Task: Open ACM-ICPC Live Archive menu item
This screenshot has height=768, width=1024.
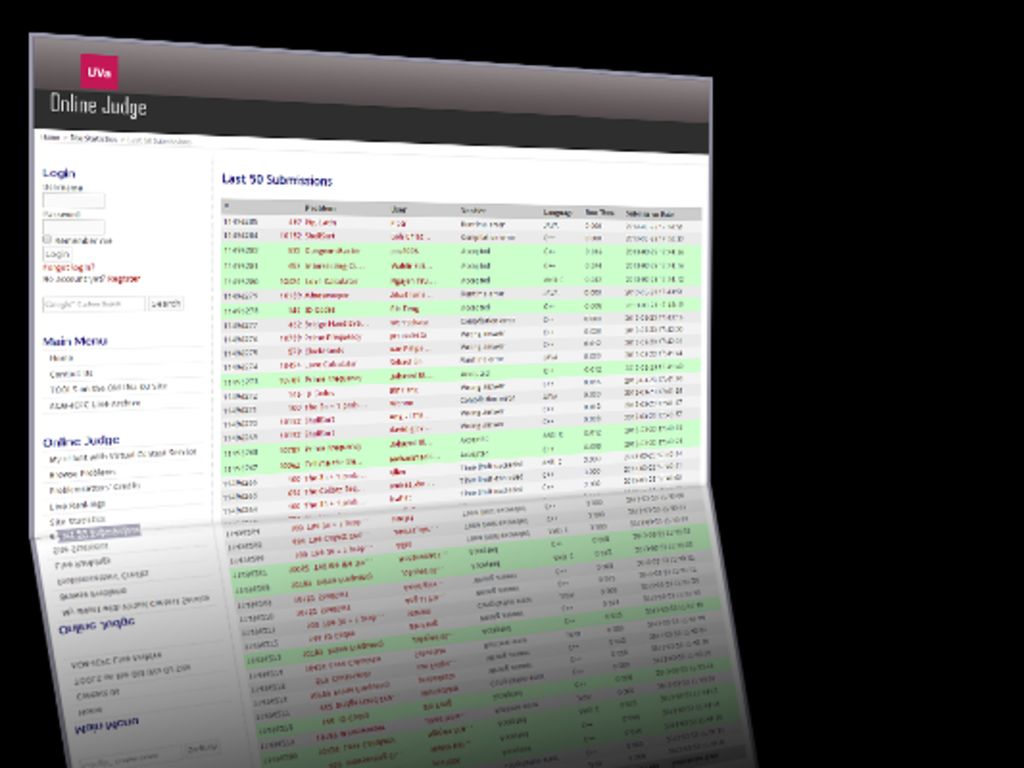Action: point(95,404)
